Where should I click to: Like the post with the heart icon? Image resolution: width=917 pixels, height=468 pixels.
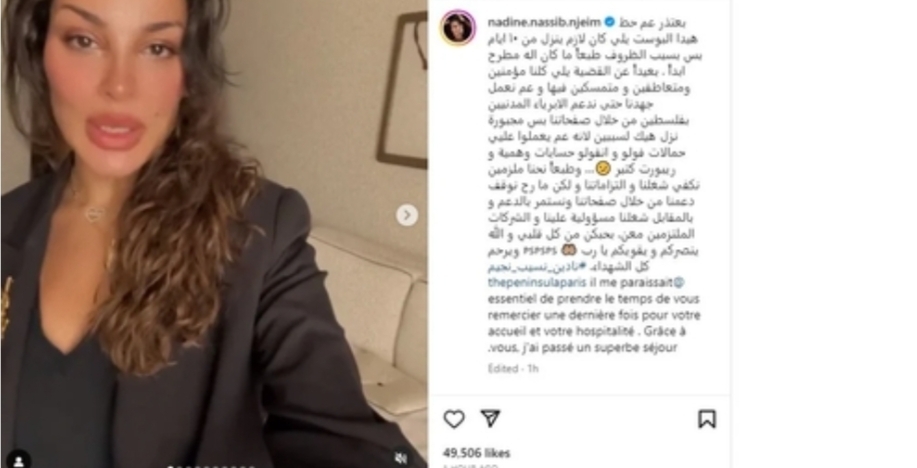point(454,419)
